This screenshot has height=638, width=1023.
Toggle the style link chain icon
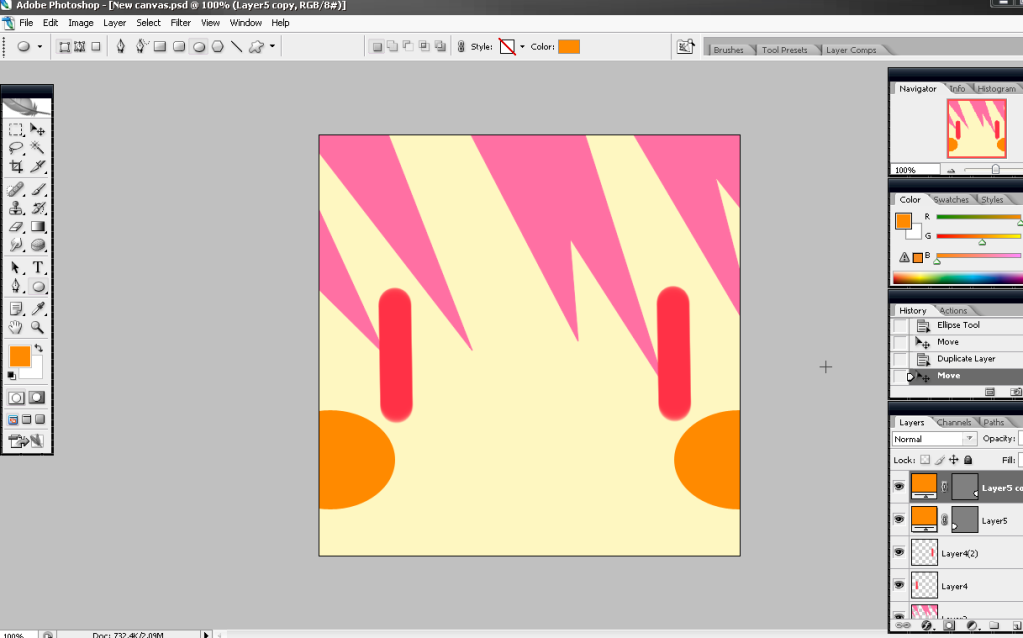[461, 47]
